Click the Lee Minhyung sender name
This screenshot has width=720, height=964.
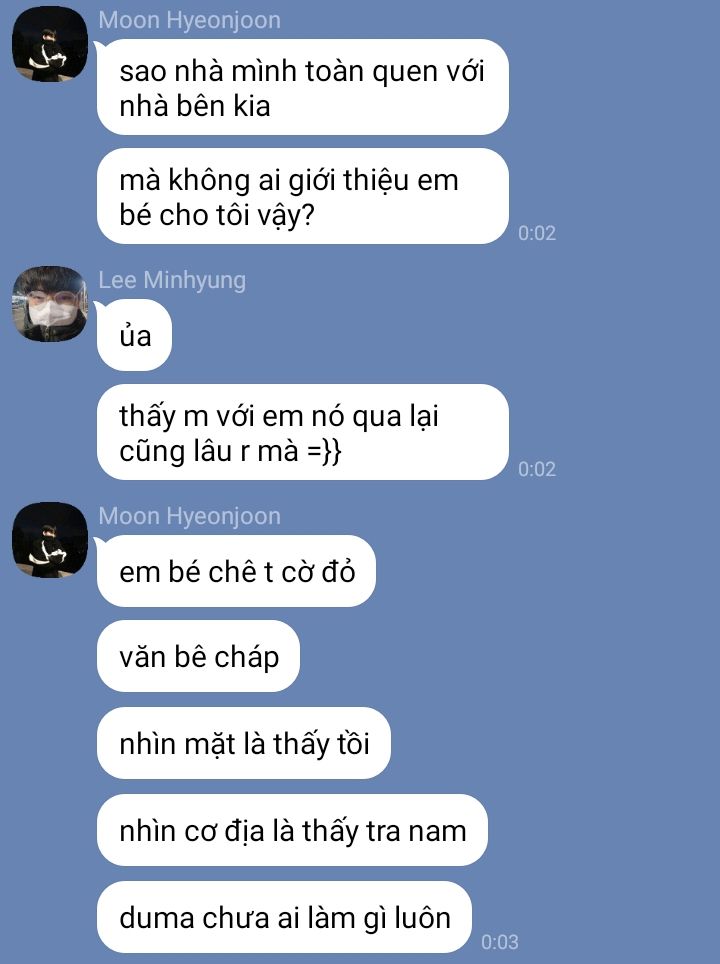[x=172, y=280]
